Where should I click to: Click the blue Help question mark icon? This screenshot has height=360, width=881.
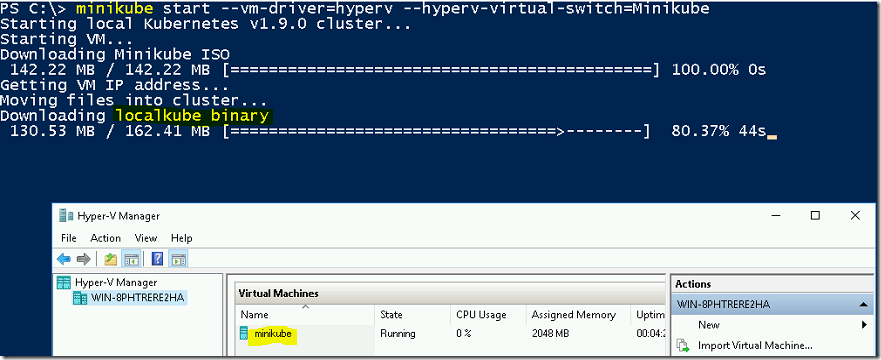click(x=158, y=259)
